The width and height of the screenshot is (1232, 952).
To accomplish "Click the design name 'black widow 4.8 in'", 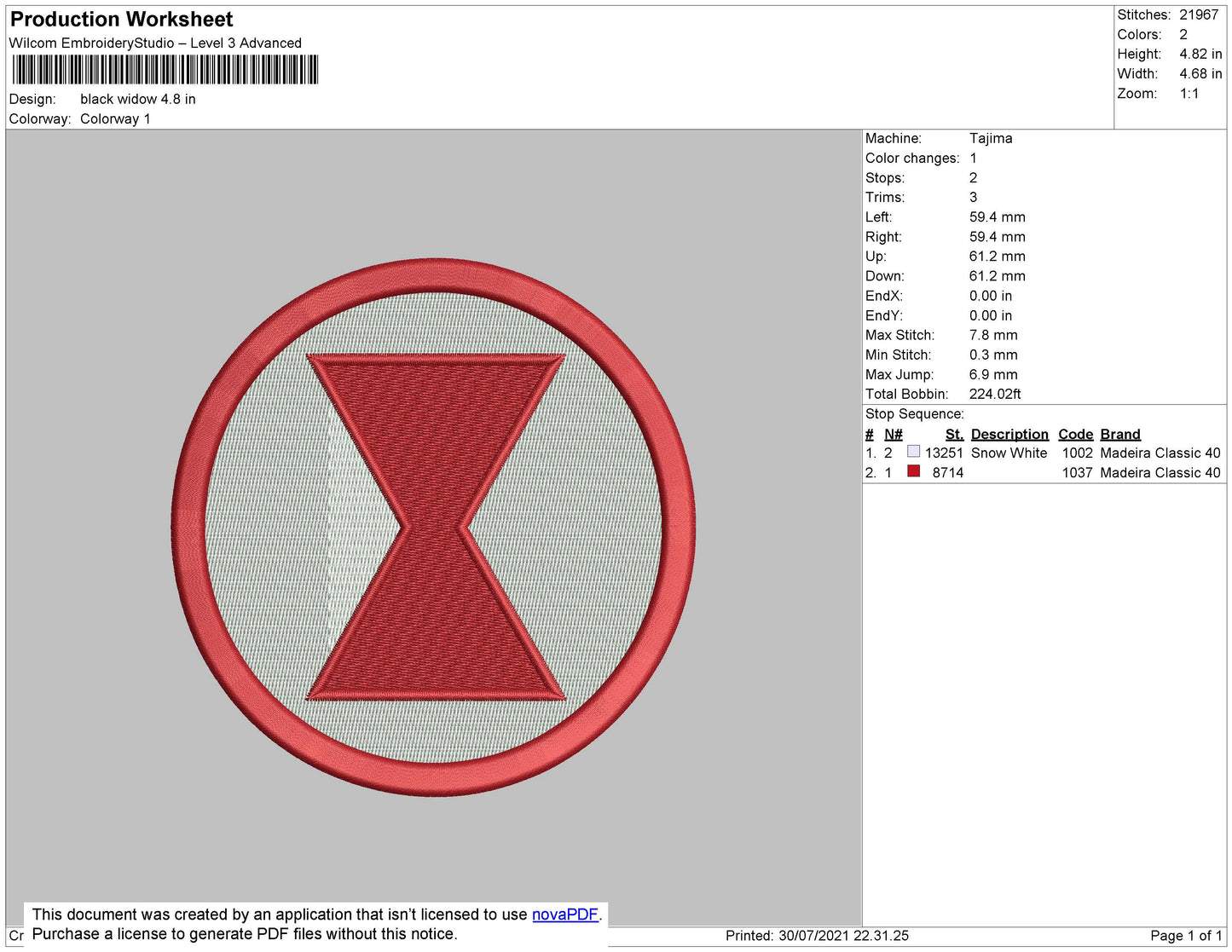I will tap(138, 99).
